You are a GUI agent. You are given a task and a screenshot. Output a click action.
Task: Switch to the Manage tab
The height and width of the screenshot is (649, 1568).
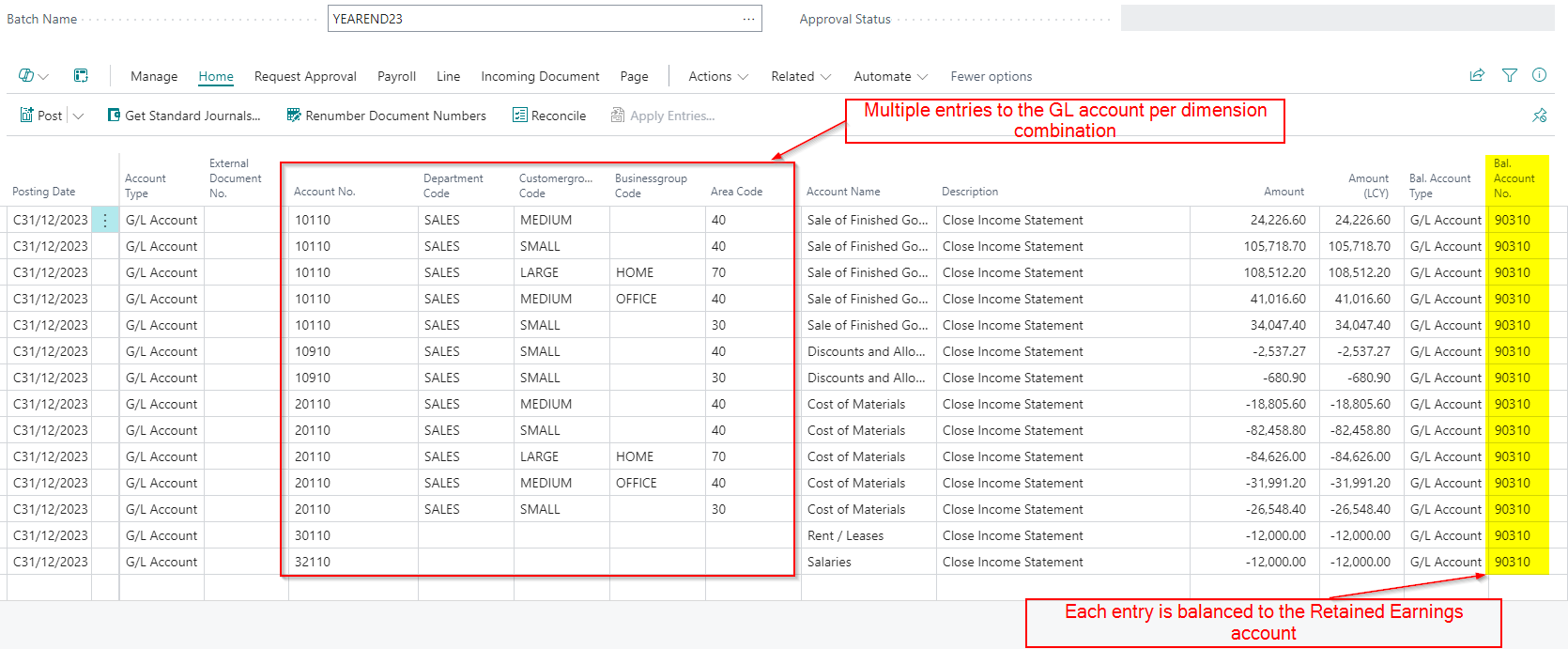tap(154, 76)
